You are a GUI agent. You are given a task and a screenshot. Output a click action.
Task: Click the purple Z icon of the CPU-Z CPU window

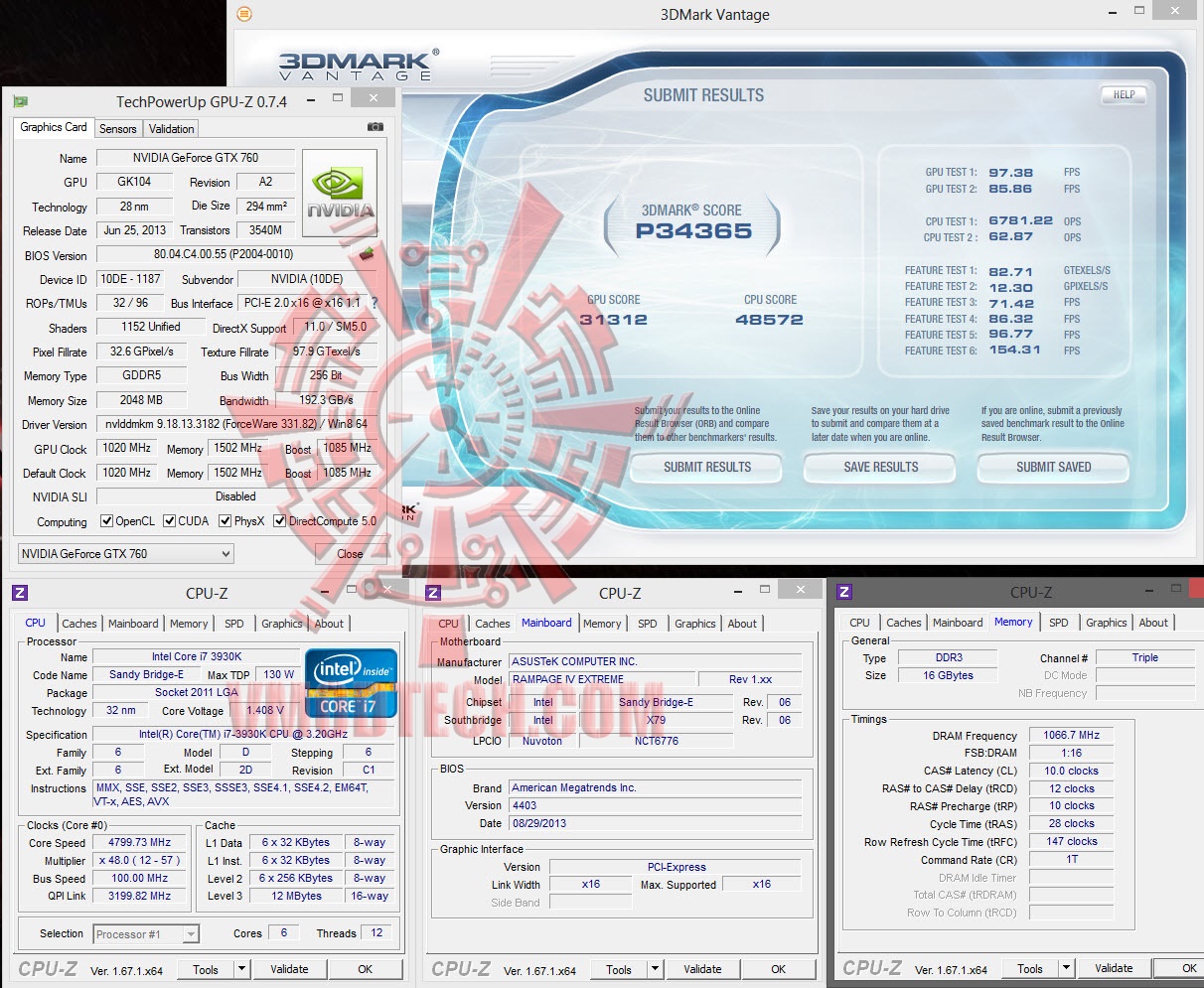20,593
